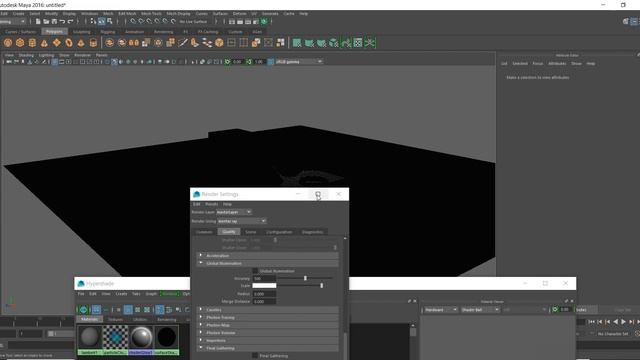Image resolution: width=640 pixels, height=360 pixels.
Task: Create a polygon pyramid from the shelf
Action: tap(81, 43)
